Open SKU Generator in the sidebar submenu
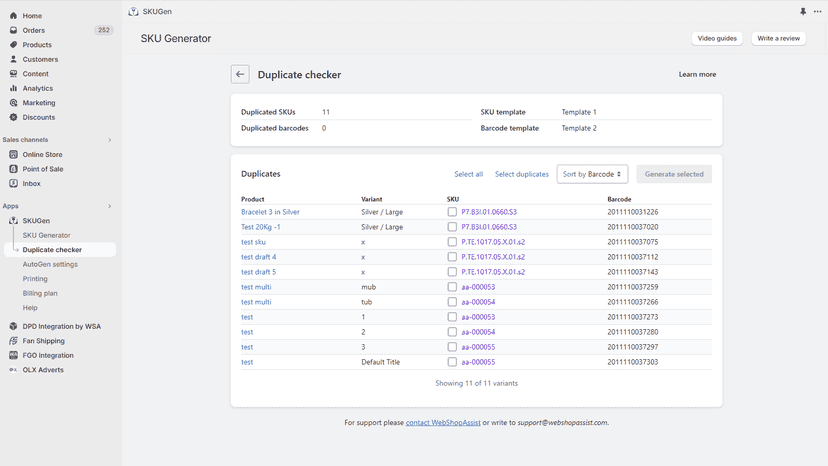The image size is (828, 466). click(x=46, y=235)
